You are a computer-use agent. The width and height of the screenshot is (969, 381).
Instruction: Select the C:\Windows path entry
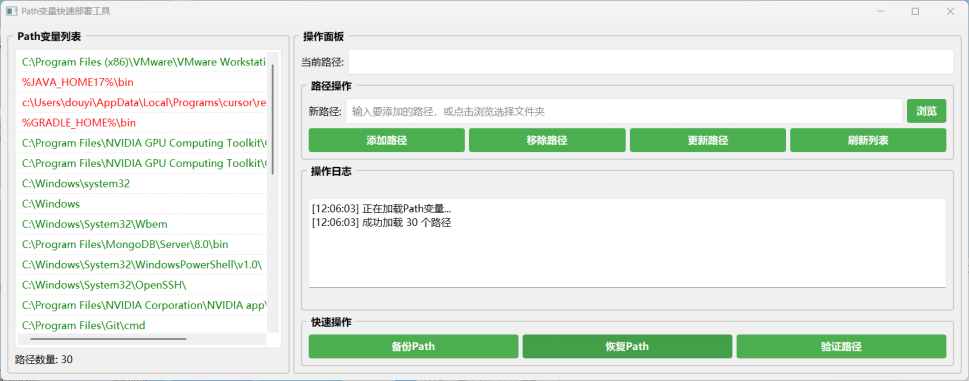(x=143, y=204)
